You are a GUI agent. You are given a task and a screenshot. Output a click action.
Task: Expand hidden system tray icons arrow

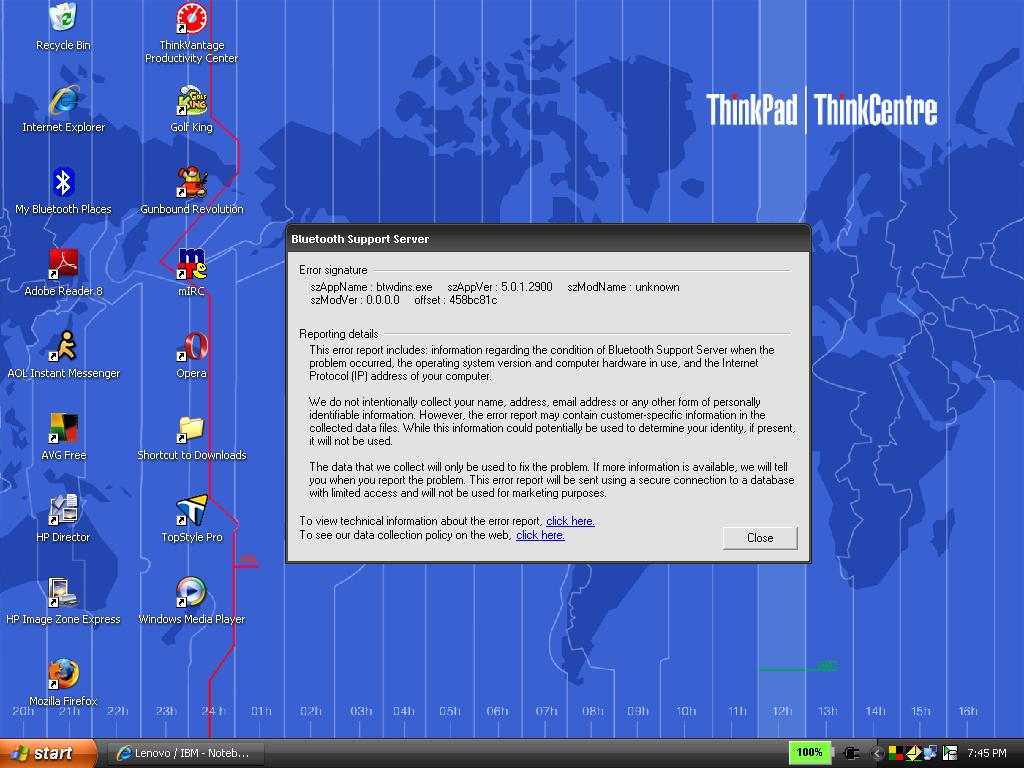[x=877, y=753]
